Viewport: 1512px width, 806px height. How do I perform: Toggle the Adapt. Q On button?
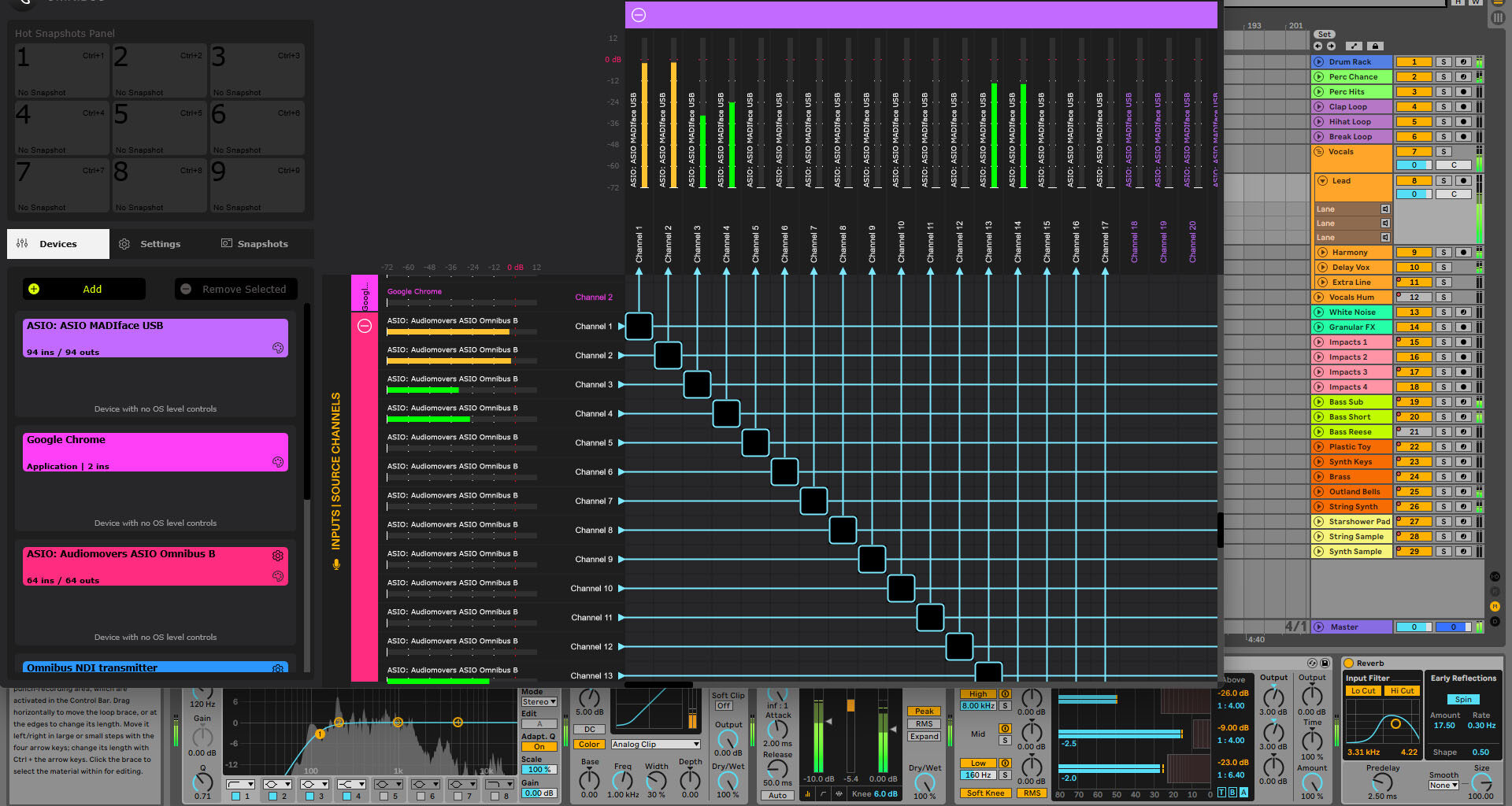[x=539, y=746]
